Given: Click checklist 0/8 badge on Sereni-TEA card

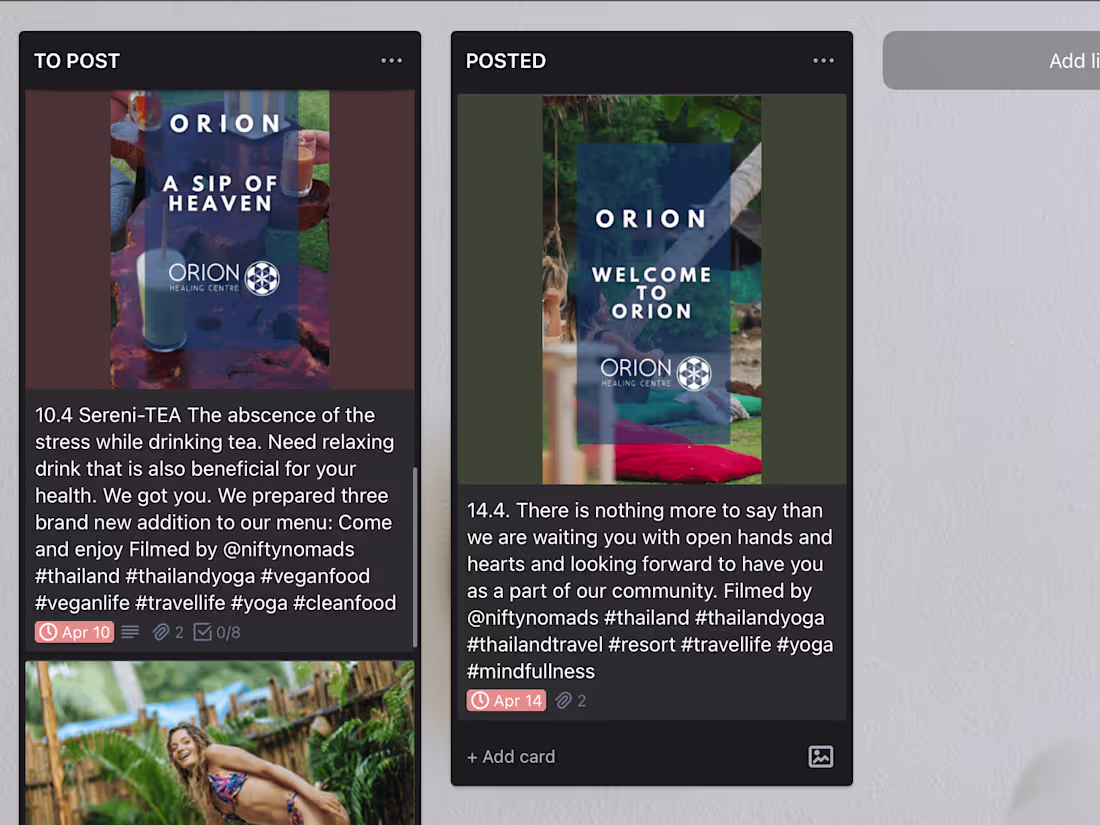Looking at the screenshot, I should (x=217, y=632).
